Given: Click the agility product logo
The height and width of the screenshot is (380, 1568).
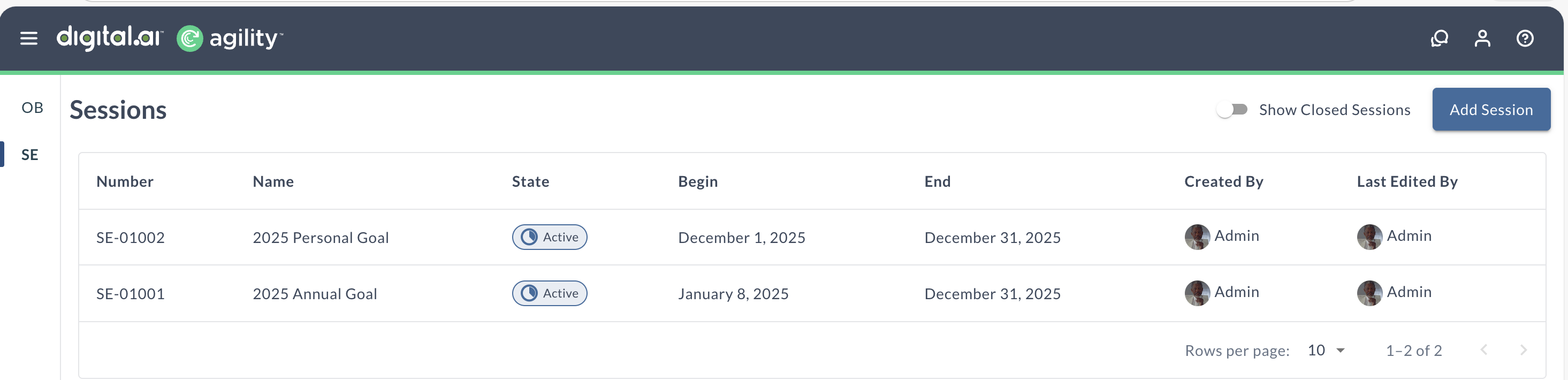Looking at the screenshot, I should coord(230,39).
